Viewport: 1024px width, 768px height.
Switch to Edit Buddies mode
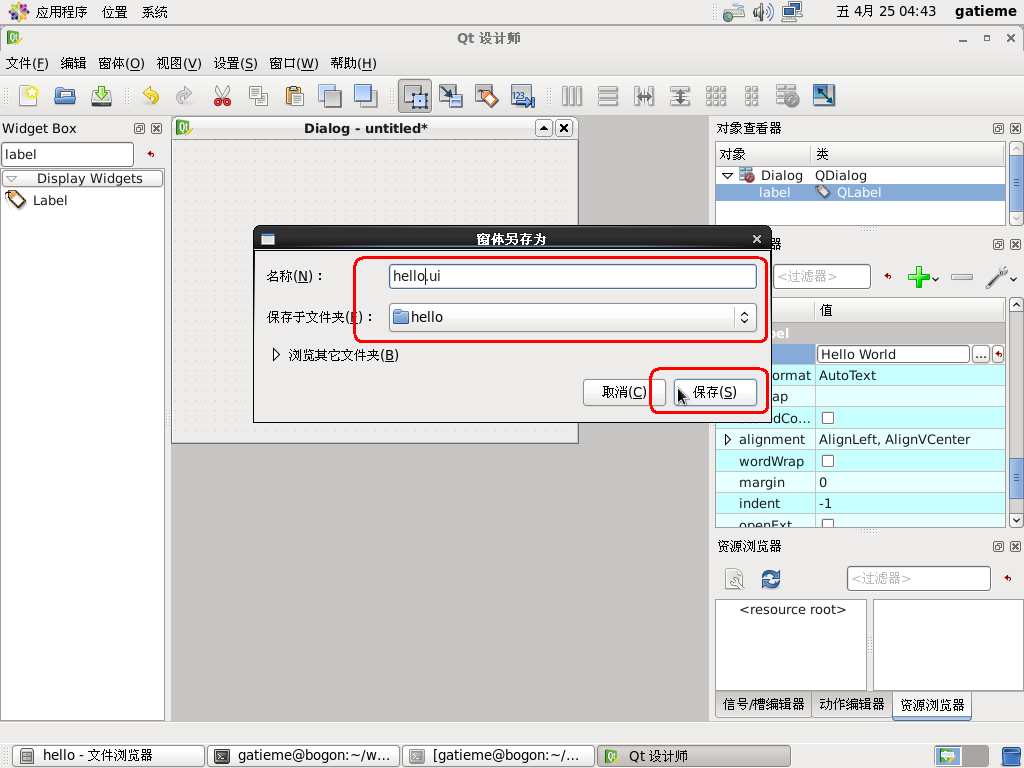(487, 96)
